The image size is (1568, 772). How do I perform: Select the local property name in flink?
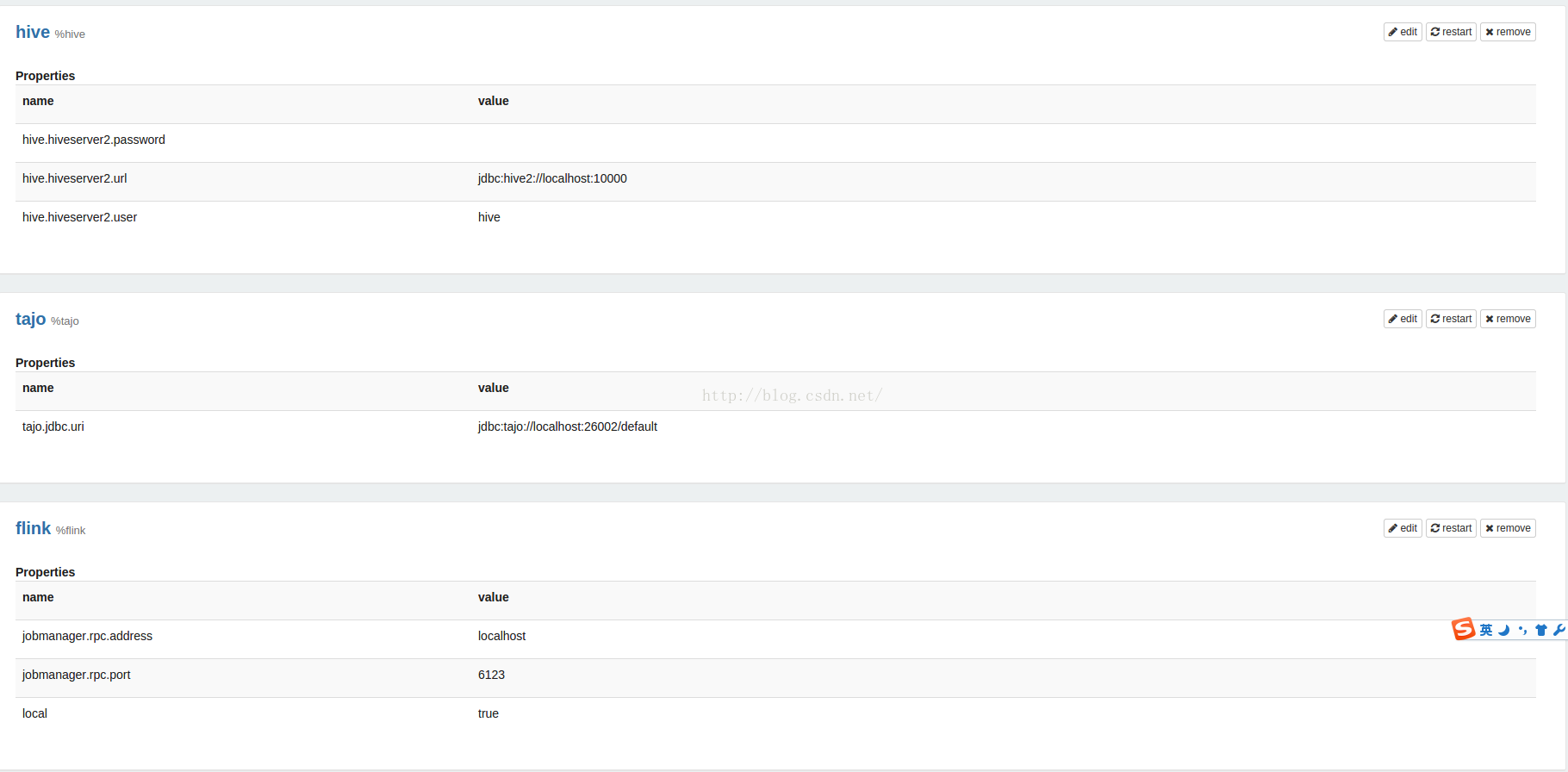34,713
